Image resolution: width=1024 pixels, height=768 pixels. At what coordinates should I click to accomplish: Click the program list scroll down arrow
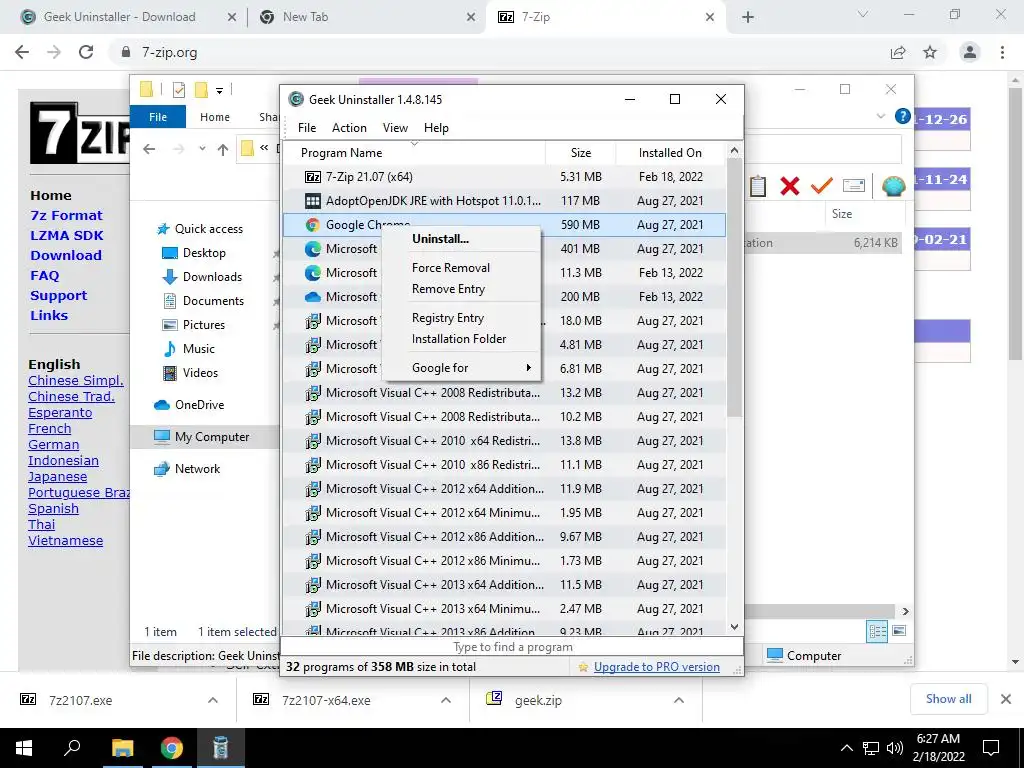(x=734, y=627)
